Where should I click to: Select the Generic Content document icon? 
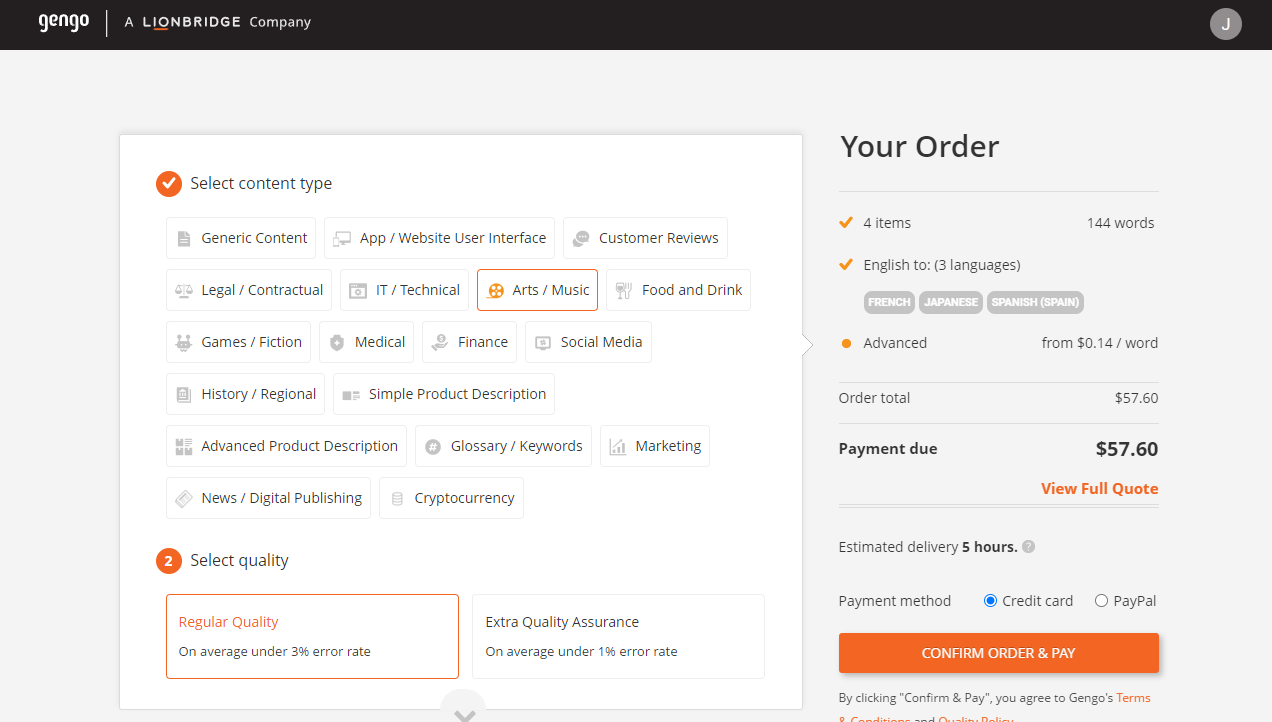coord(184,237)
